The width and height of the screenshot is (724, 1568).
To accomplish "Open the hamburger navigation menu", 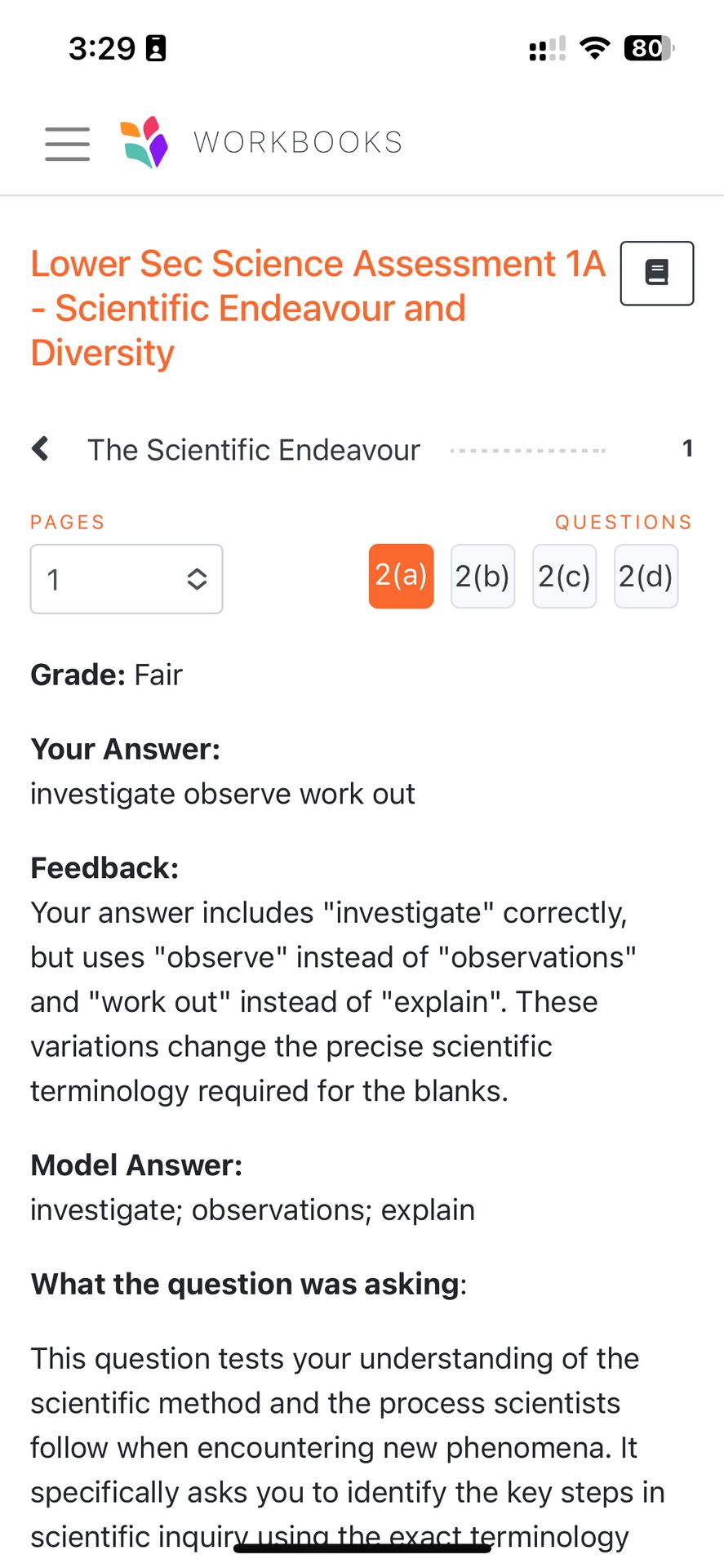I will click(67, 144).
